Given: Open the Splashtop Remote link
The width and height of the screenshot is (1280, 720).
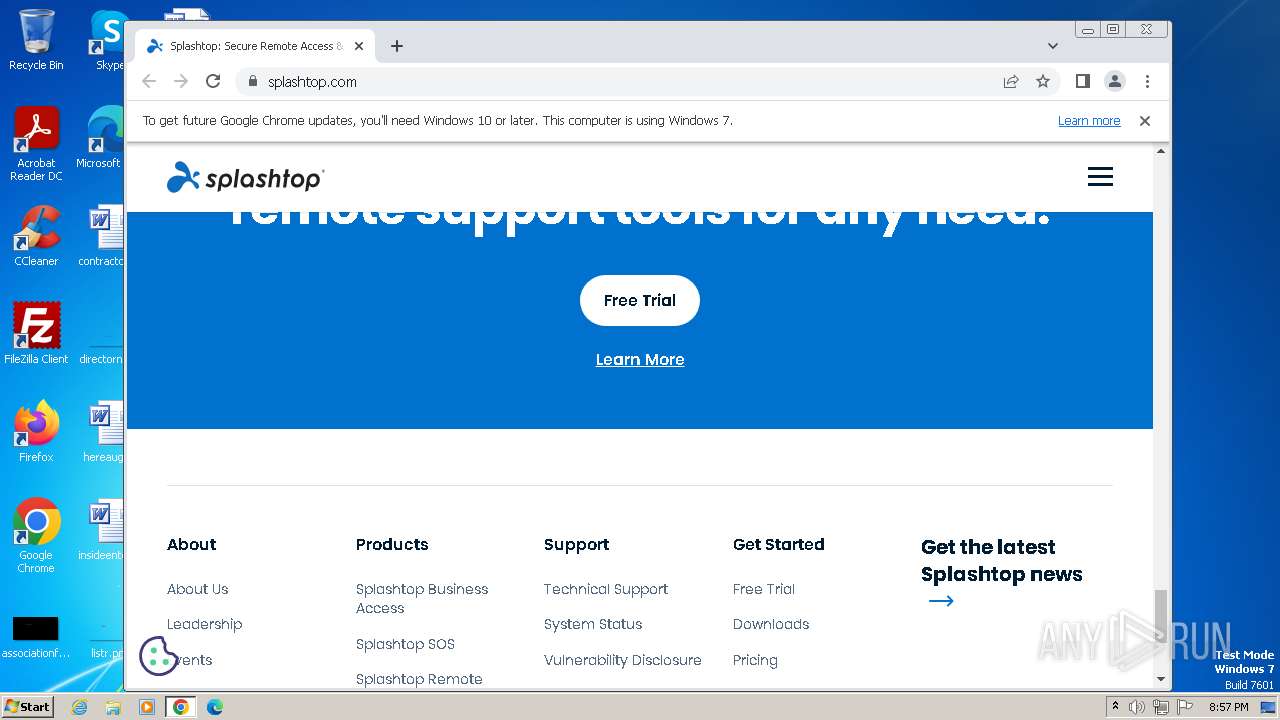Looking at the screenshot, I should (x=419, y=679).
